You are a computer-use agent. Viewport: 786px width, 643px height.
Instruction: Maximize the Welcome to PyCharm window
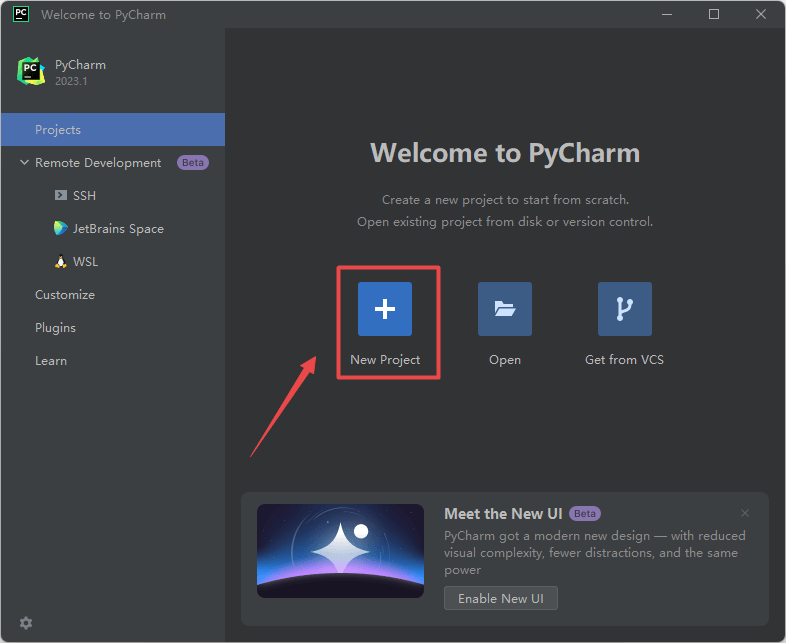tap(714, 14)
